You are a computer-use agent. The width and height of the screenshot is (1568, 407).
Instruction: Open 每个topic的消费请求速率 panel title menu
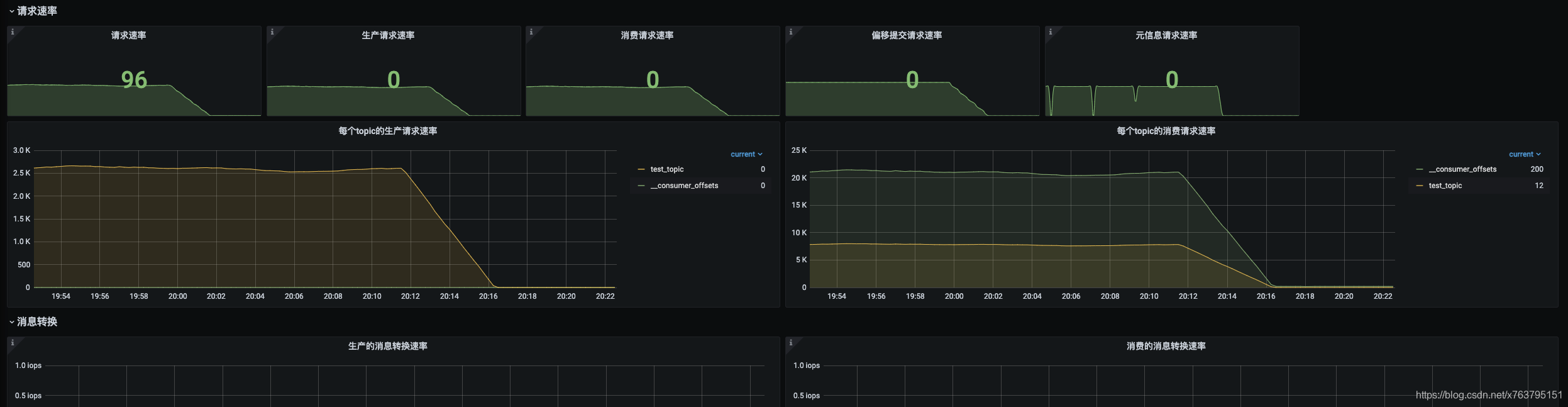[x=1166, y=131]
